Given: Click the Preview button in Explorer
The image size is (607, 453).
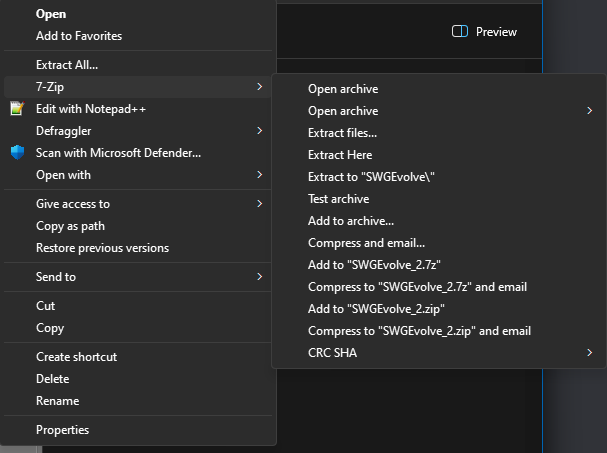Looking at the screenshot, I should 484,32.
